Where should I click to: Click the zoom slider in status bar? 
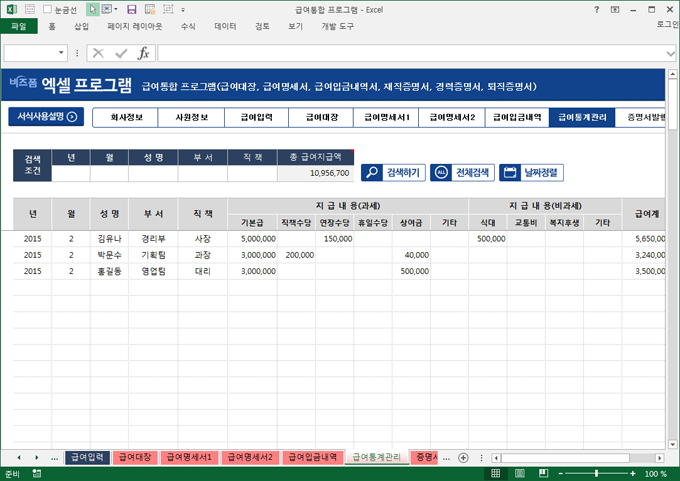click(596, 474)
